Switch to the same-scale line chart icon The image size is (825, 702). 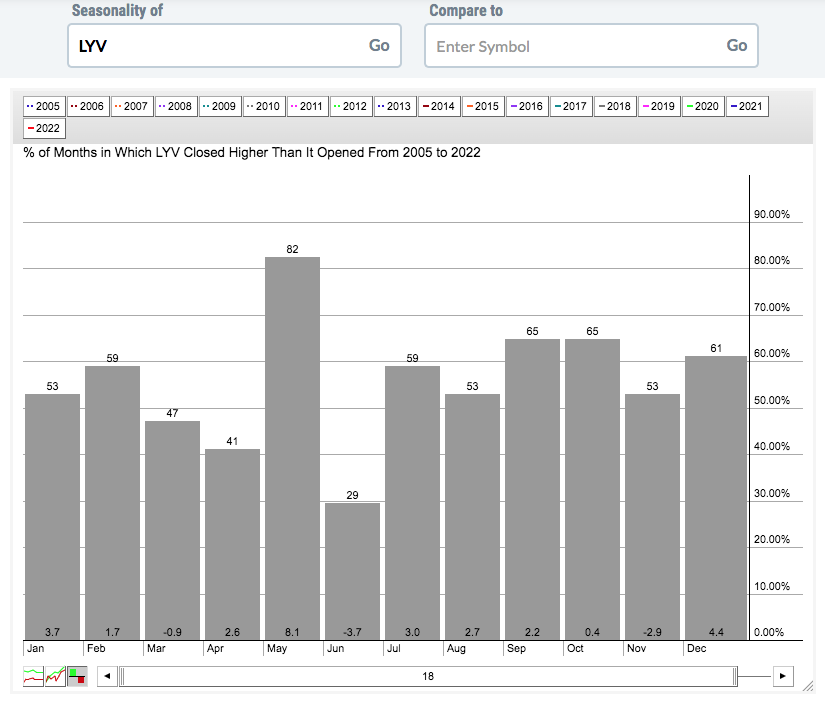pos(55,676)
